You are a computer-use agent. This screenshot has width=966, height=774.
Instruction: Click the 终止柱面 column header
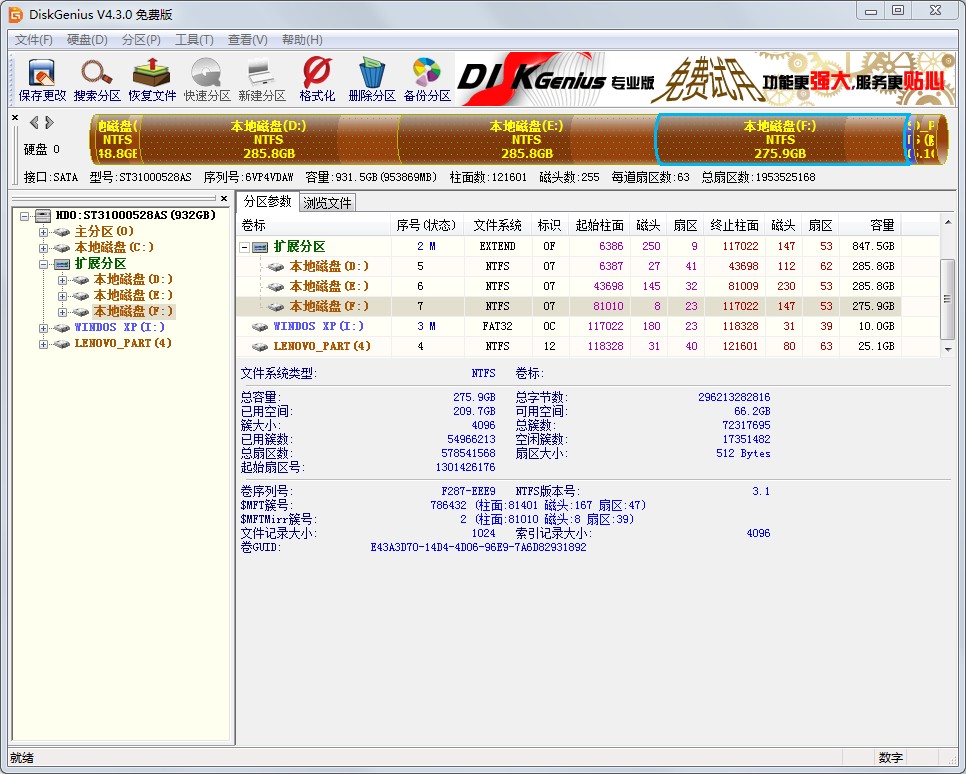(734, 226)
